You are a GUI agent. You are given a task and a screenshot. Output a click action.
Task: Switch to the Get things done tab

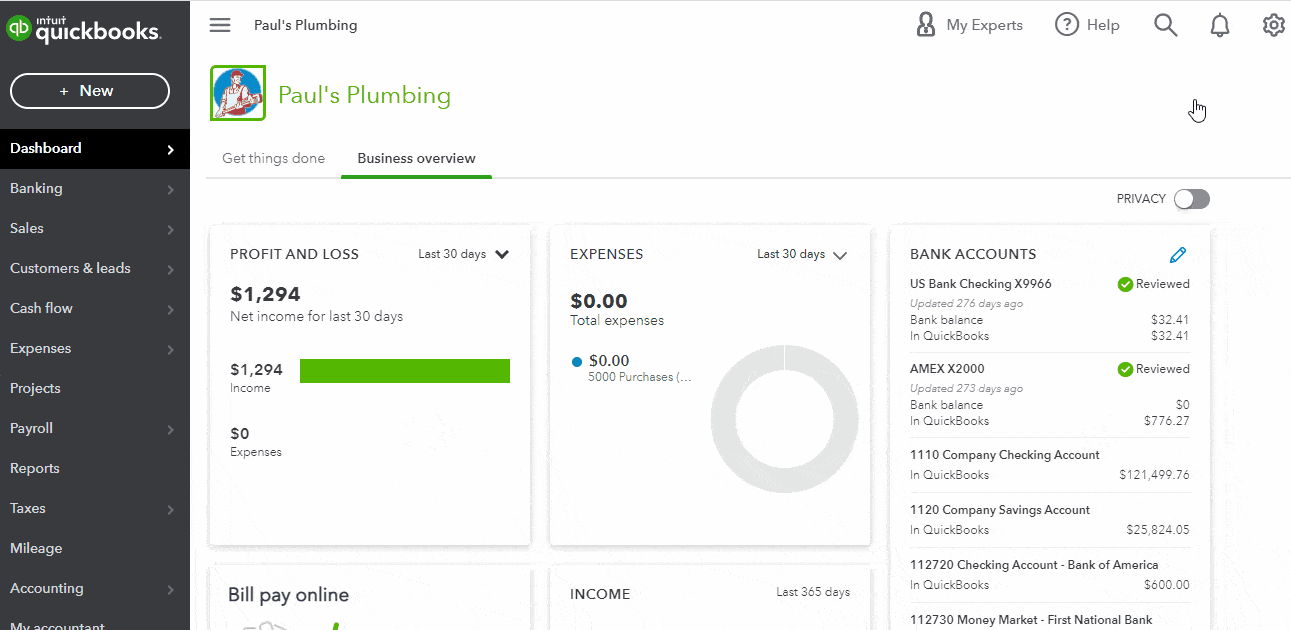tap(273, 158)
